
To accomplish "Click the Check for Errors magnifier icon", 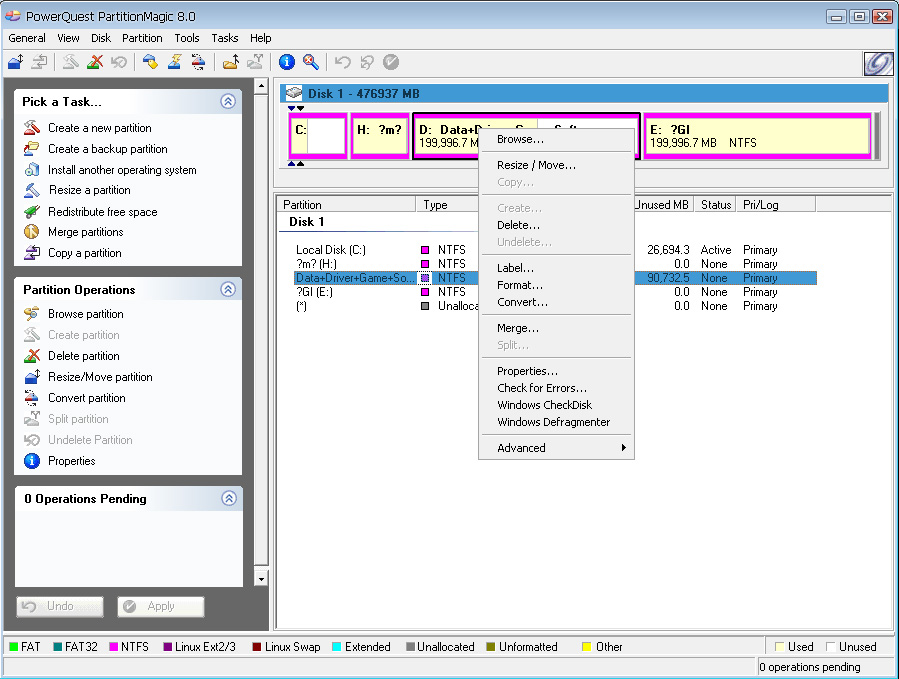I will pos(311,61).
